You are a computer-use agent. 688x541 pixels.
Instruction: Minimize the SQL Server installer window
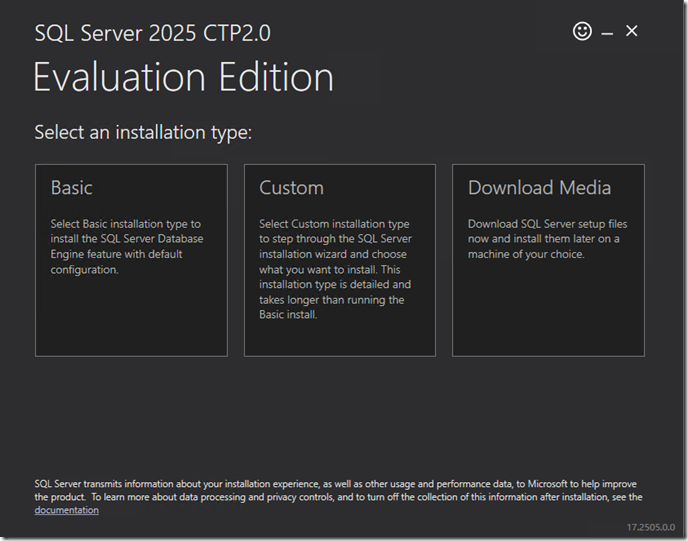click(x=607, y=33)
